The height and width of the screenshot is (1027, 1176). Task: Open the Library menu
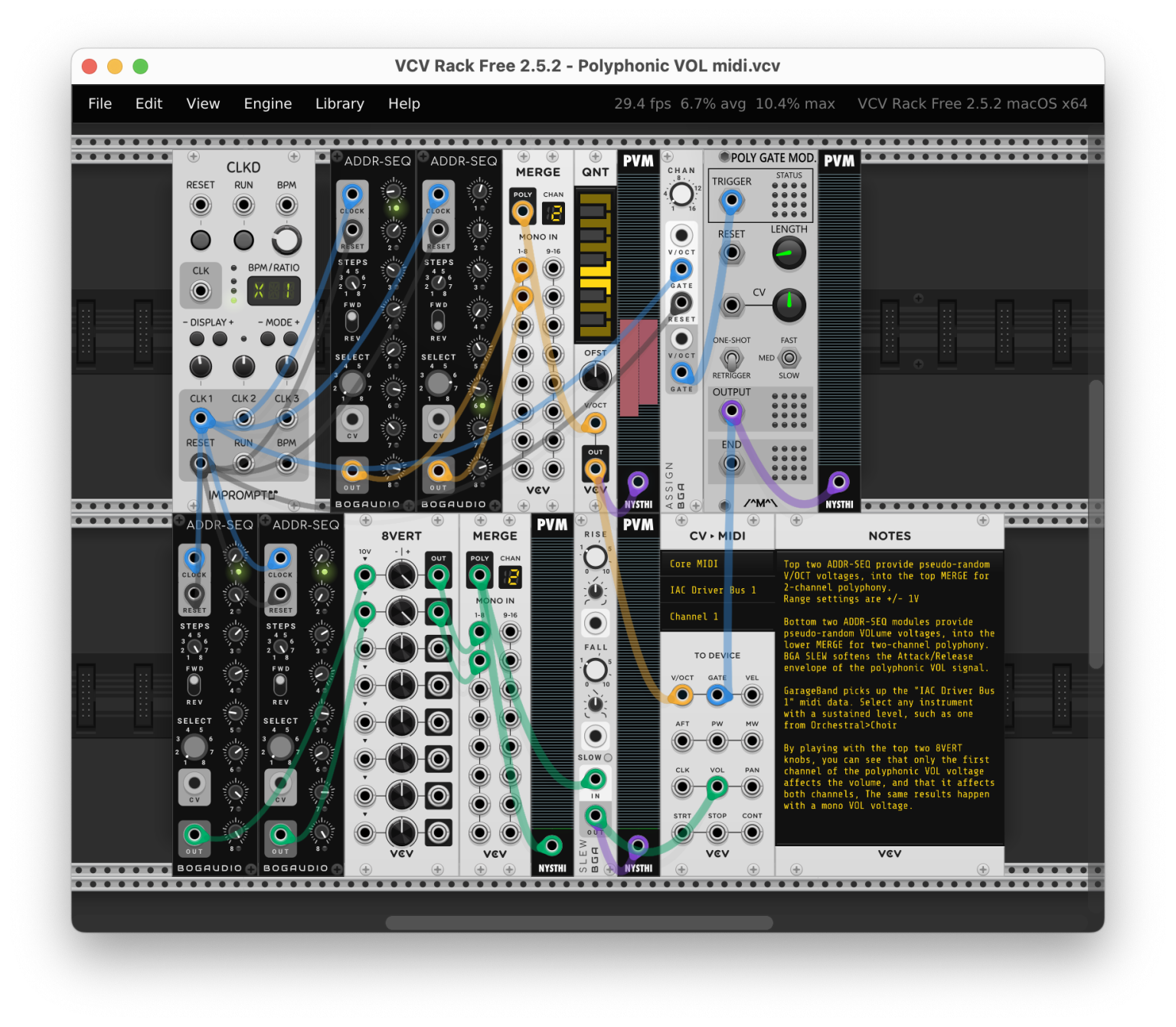(x=340, y=103)
